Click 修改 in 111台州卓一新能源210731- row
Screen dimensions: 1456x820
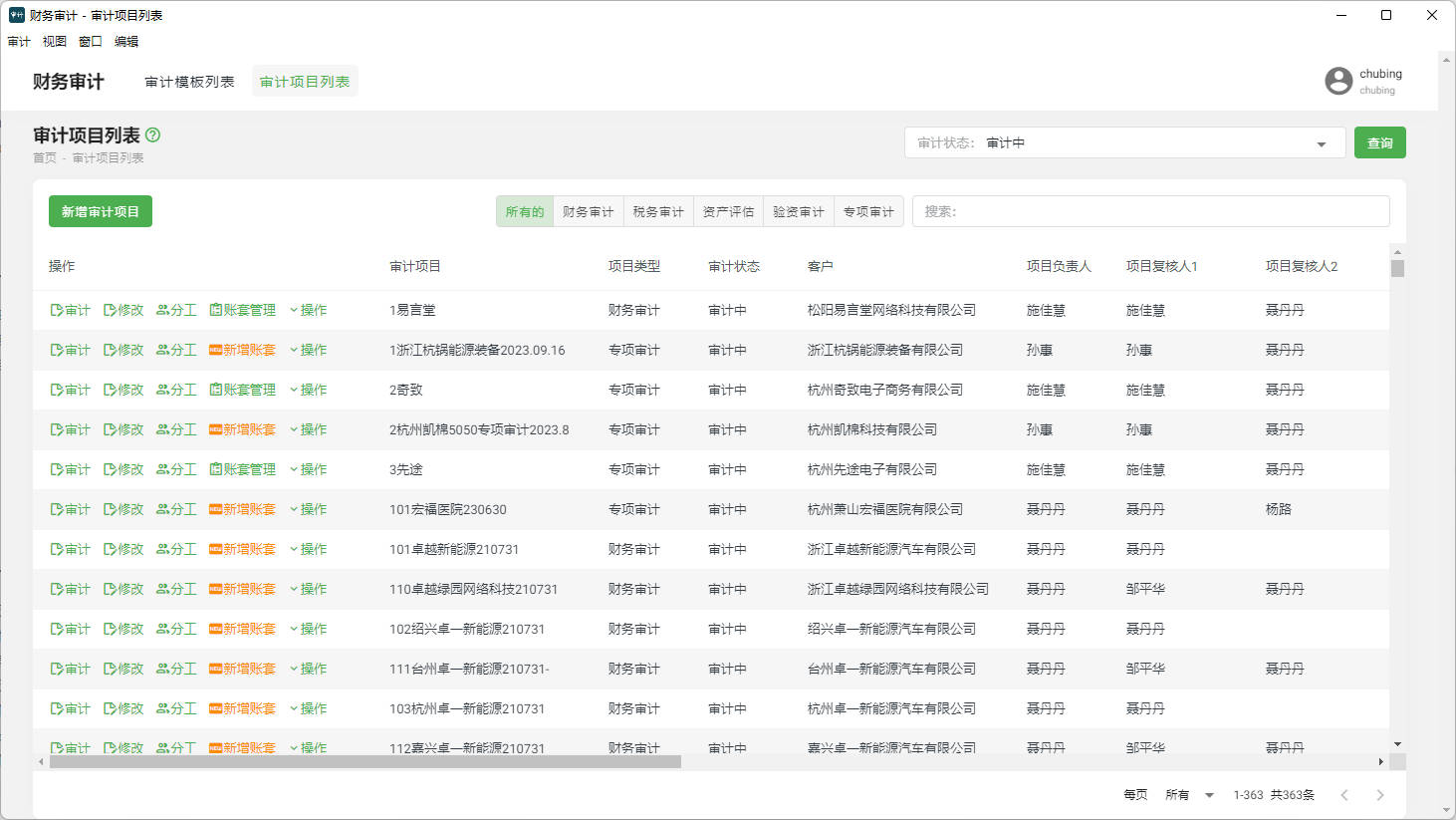coord(123,669)
